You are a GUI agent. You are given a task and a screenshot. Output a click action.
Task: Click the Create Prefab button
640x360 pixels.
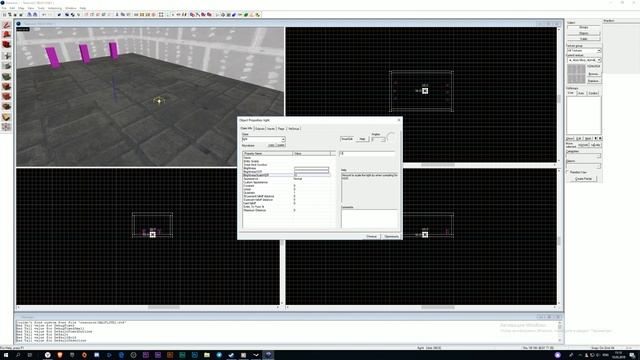click(584, 179)
